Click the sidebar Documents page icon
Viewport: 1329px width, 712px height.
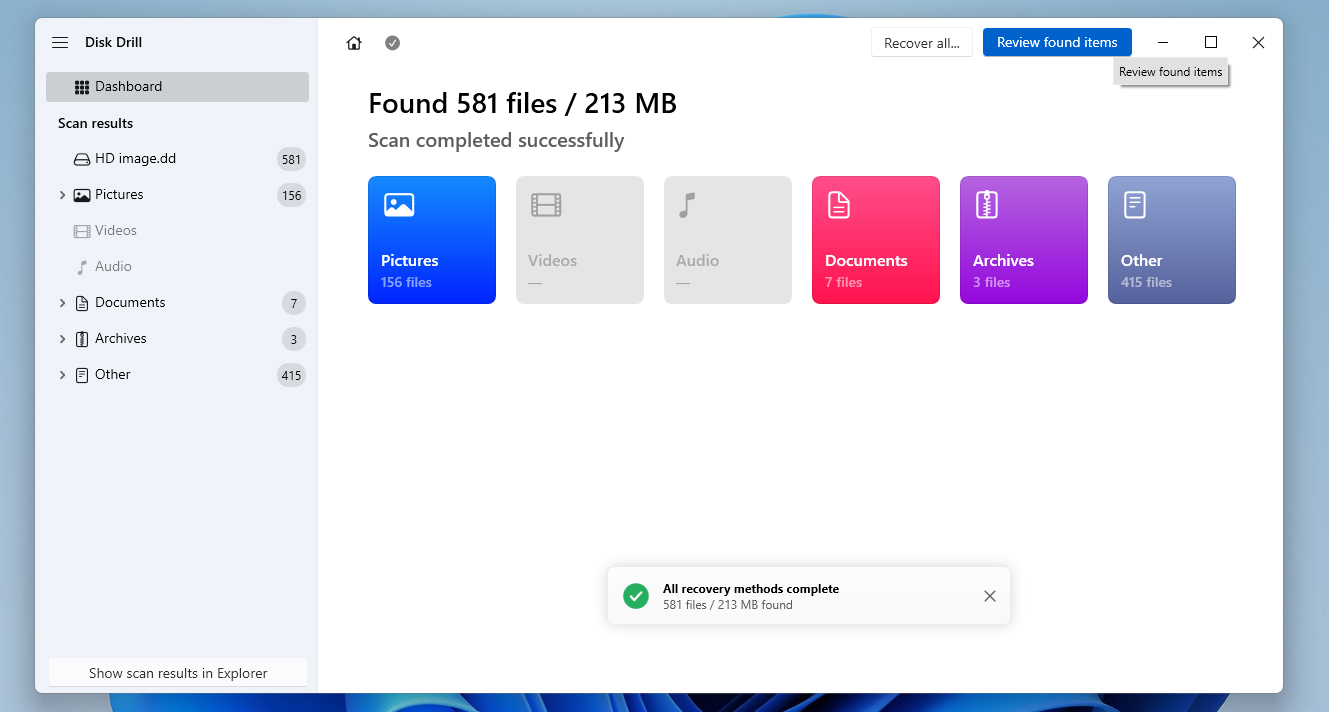(82, 303)
